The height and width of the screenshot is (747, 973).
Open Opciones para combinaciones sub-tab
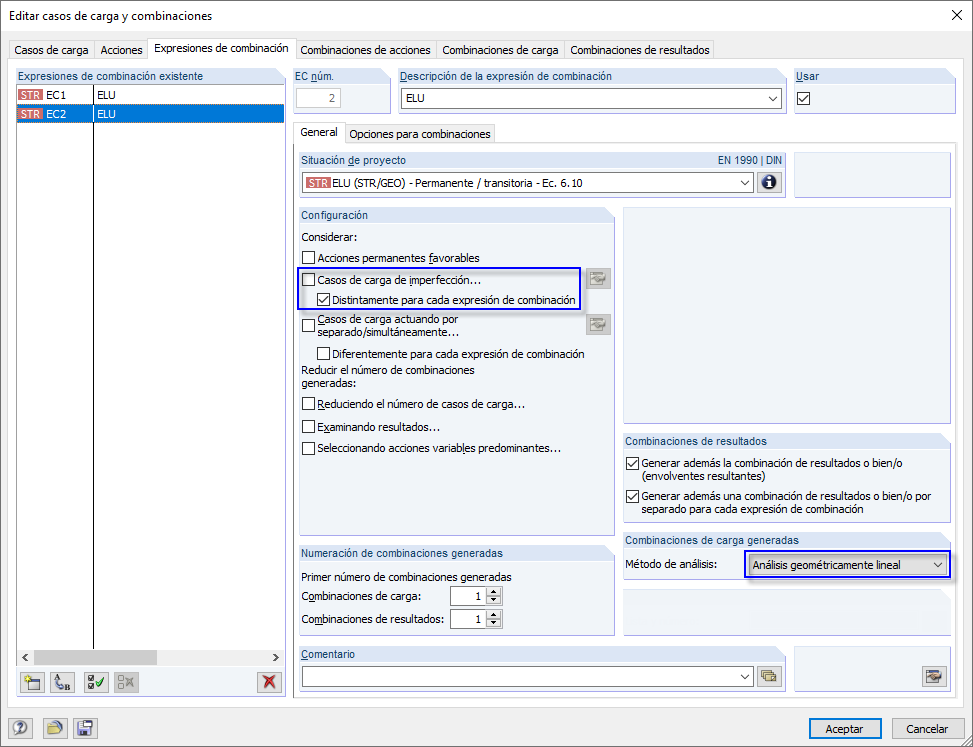pos(420,134)
